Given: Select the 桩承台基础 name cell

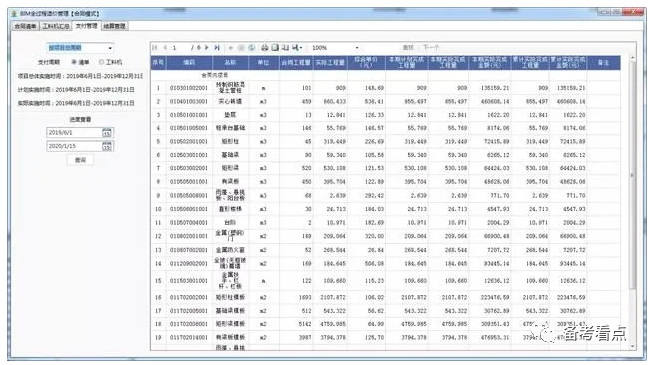Looking at the screenshot, I should tap(230, 128).
